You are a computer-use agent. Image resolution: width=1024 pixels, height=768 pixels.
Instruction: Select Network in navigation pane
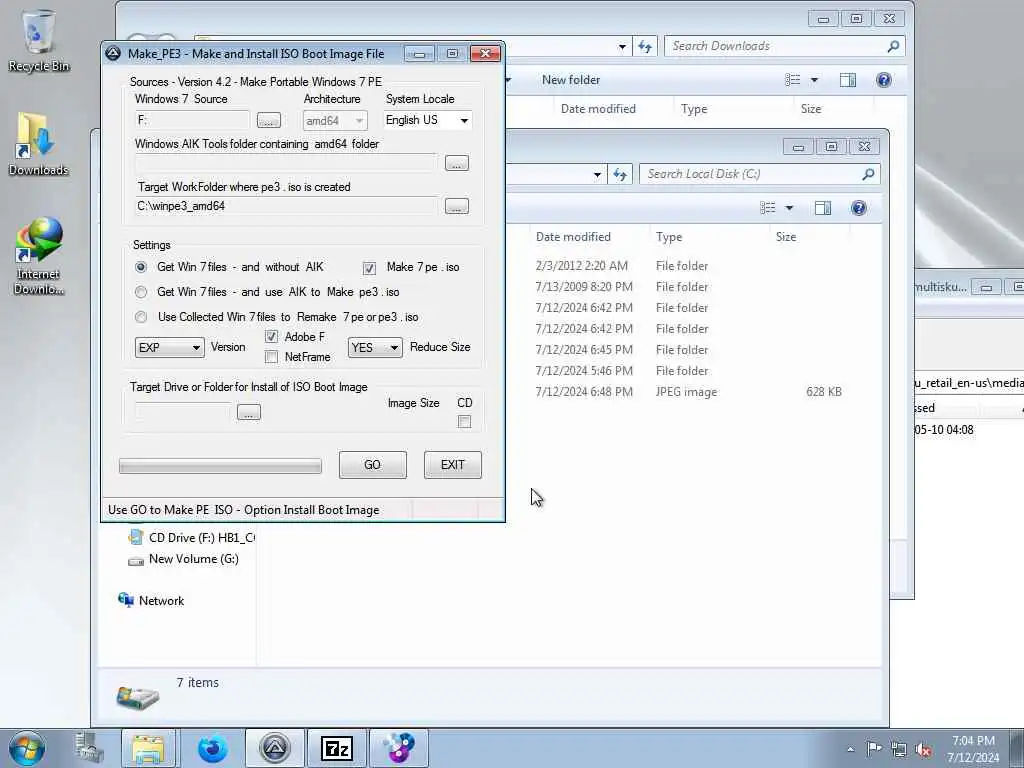pos(152,600)
